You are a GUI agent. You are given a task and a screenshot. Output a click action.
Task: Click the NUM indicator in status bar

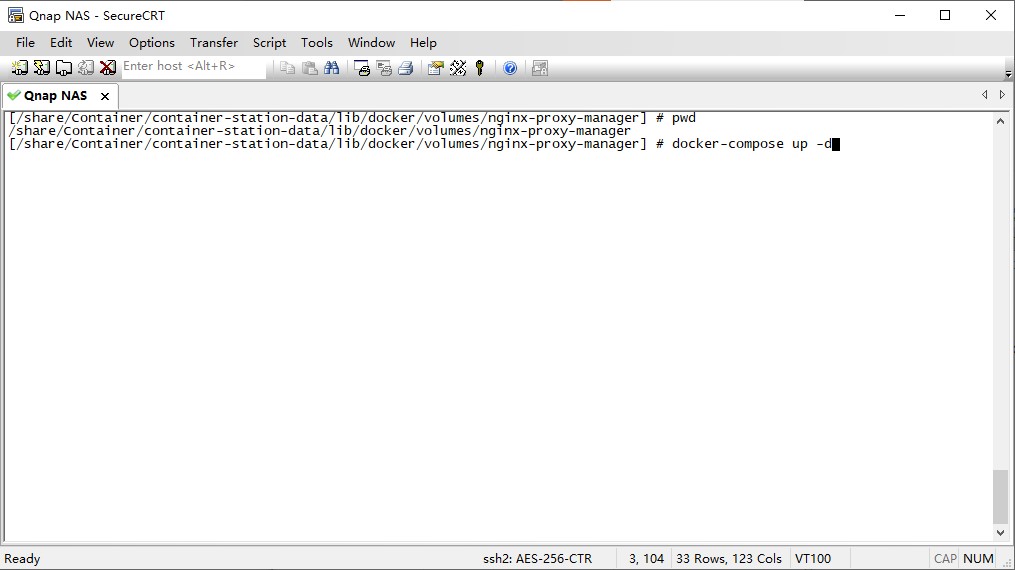pos(978,558)
